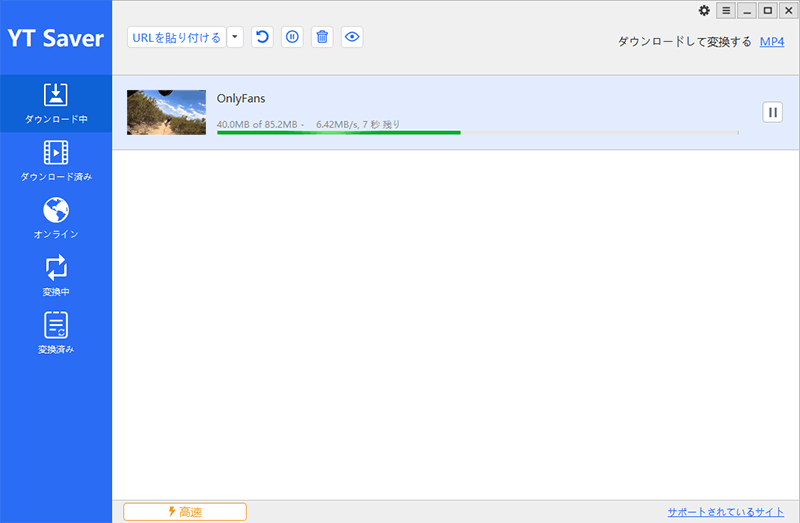Toggle private mode eye icon

click(x=352, y=37)
